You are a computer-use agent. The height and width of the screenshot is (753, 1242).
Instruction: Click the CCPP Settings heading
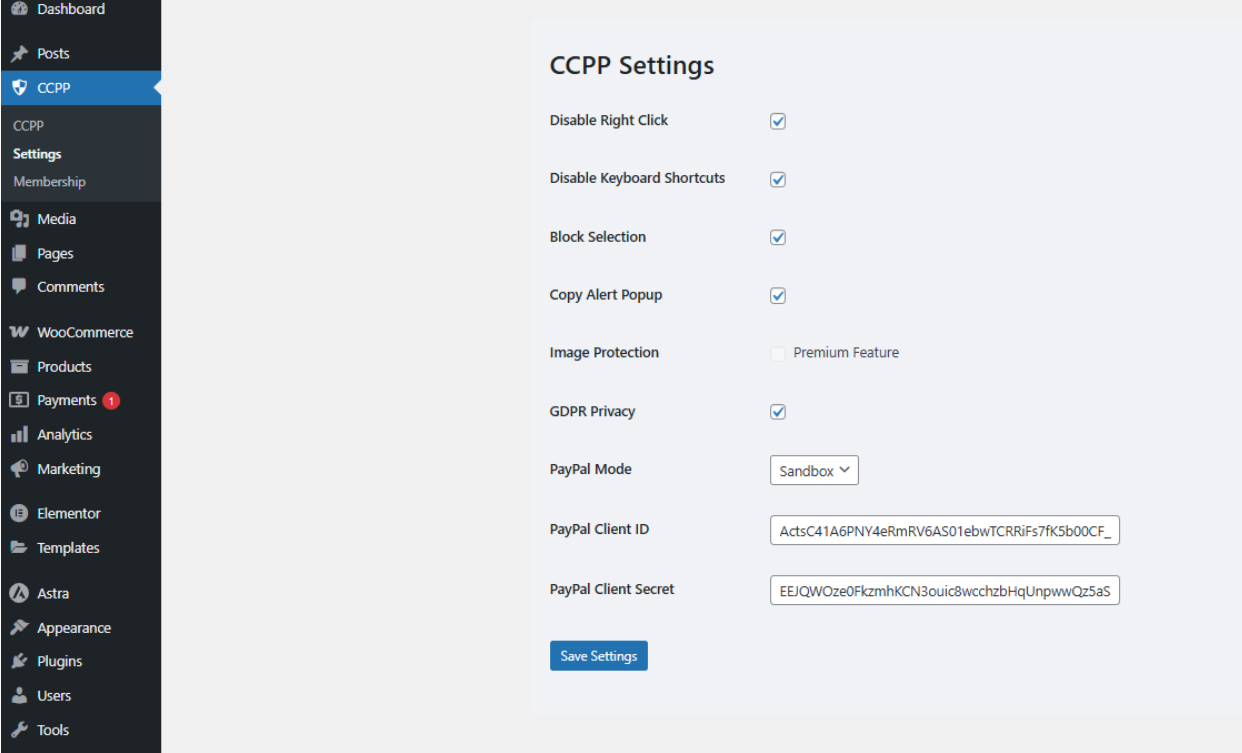(632, 66)
